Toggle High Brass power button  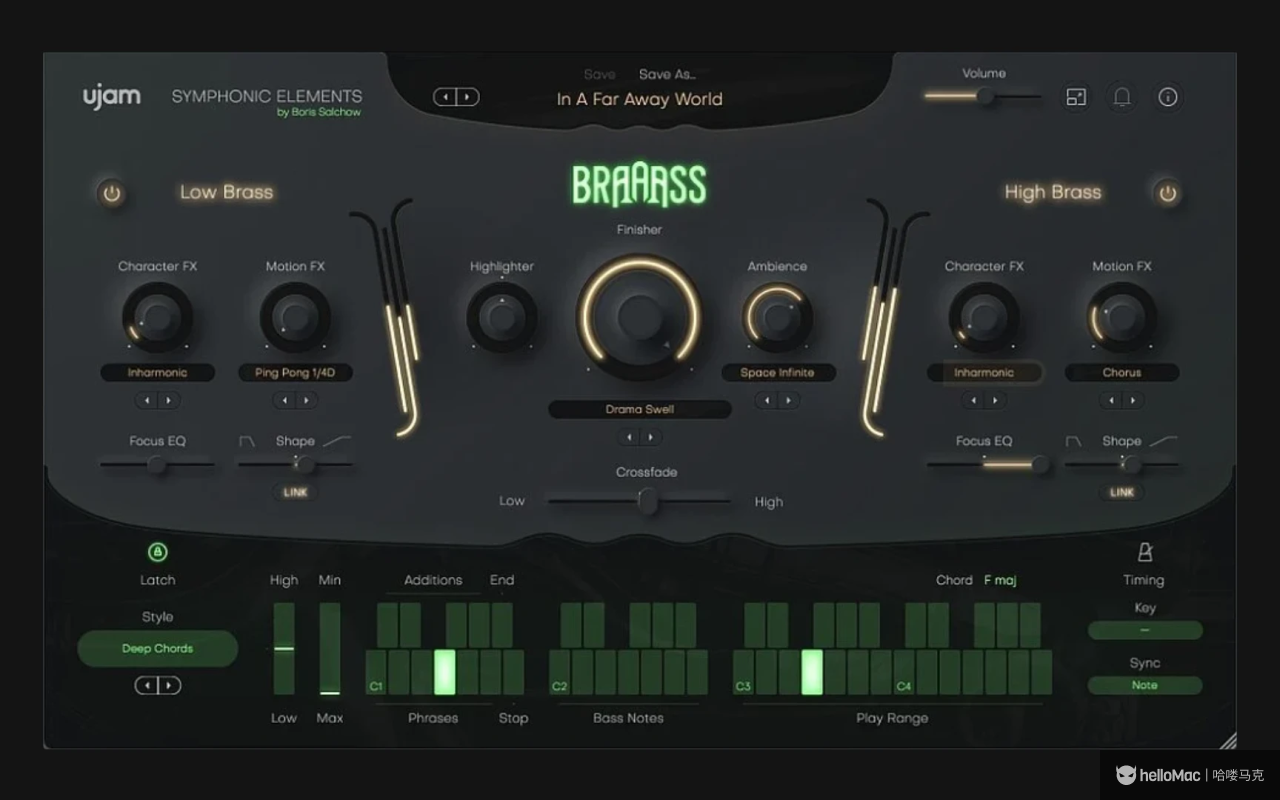tap(1167, 193)
